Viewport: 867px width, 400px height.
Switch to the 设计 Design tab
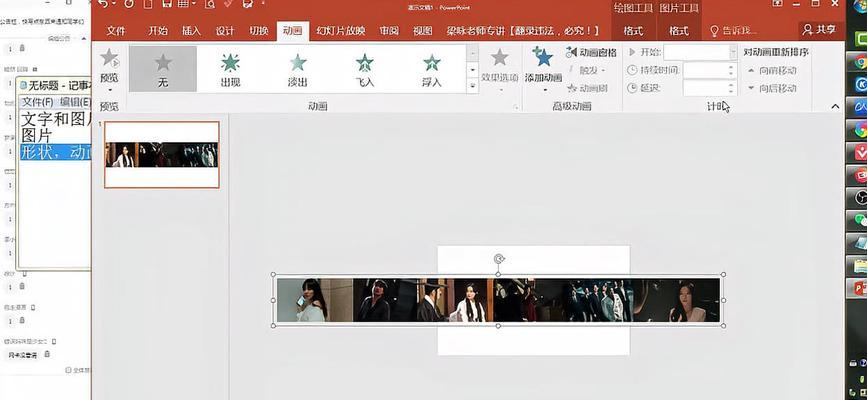[x=225, y=31]
